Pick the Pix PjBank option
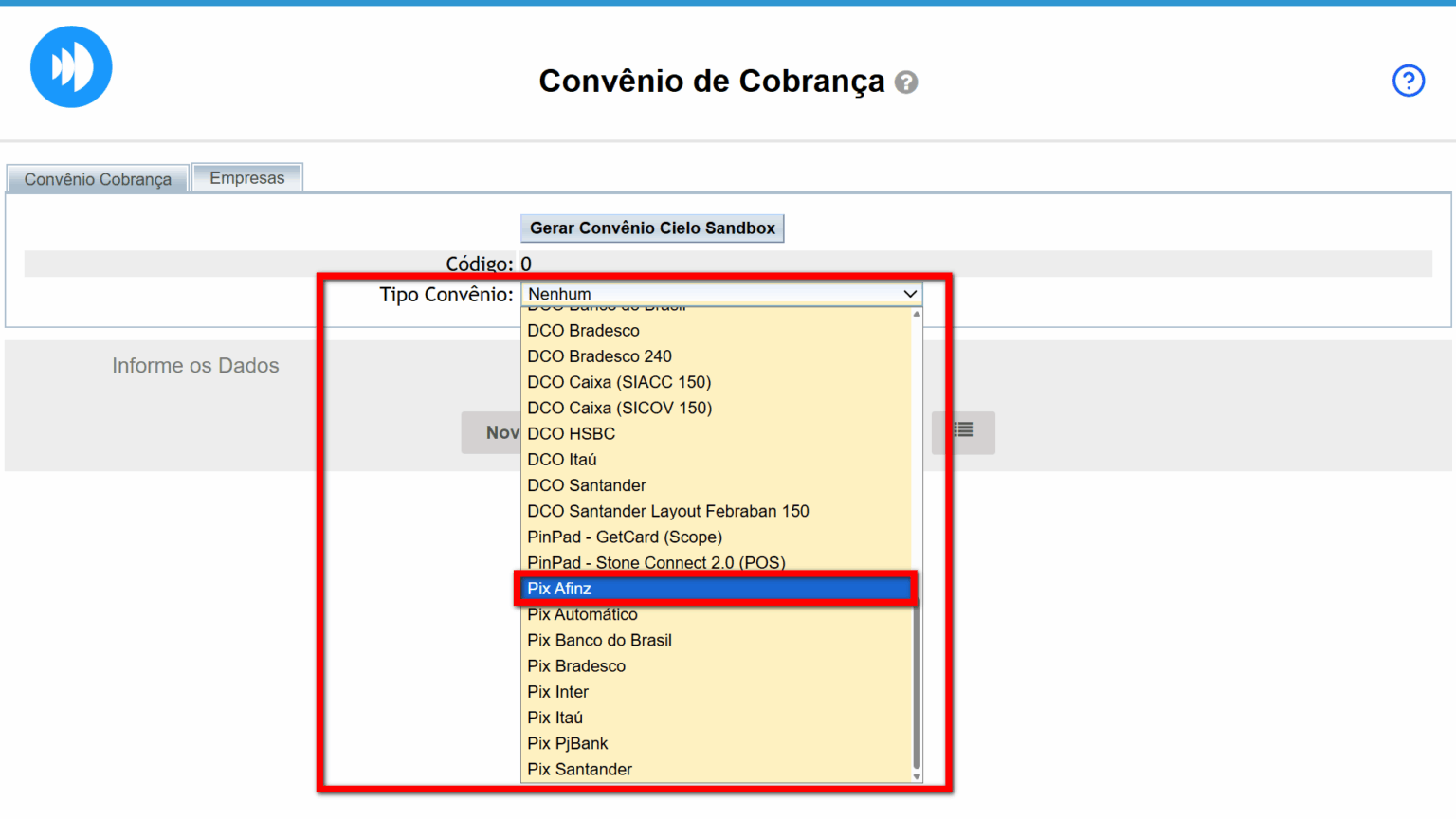The image size is (1456, 819). click(567, 743)
